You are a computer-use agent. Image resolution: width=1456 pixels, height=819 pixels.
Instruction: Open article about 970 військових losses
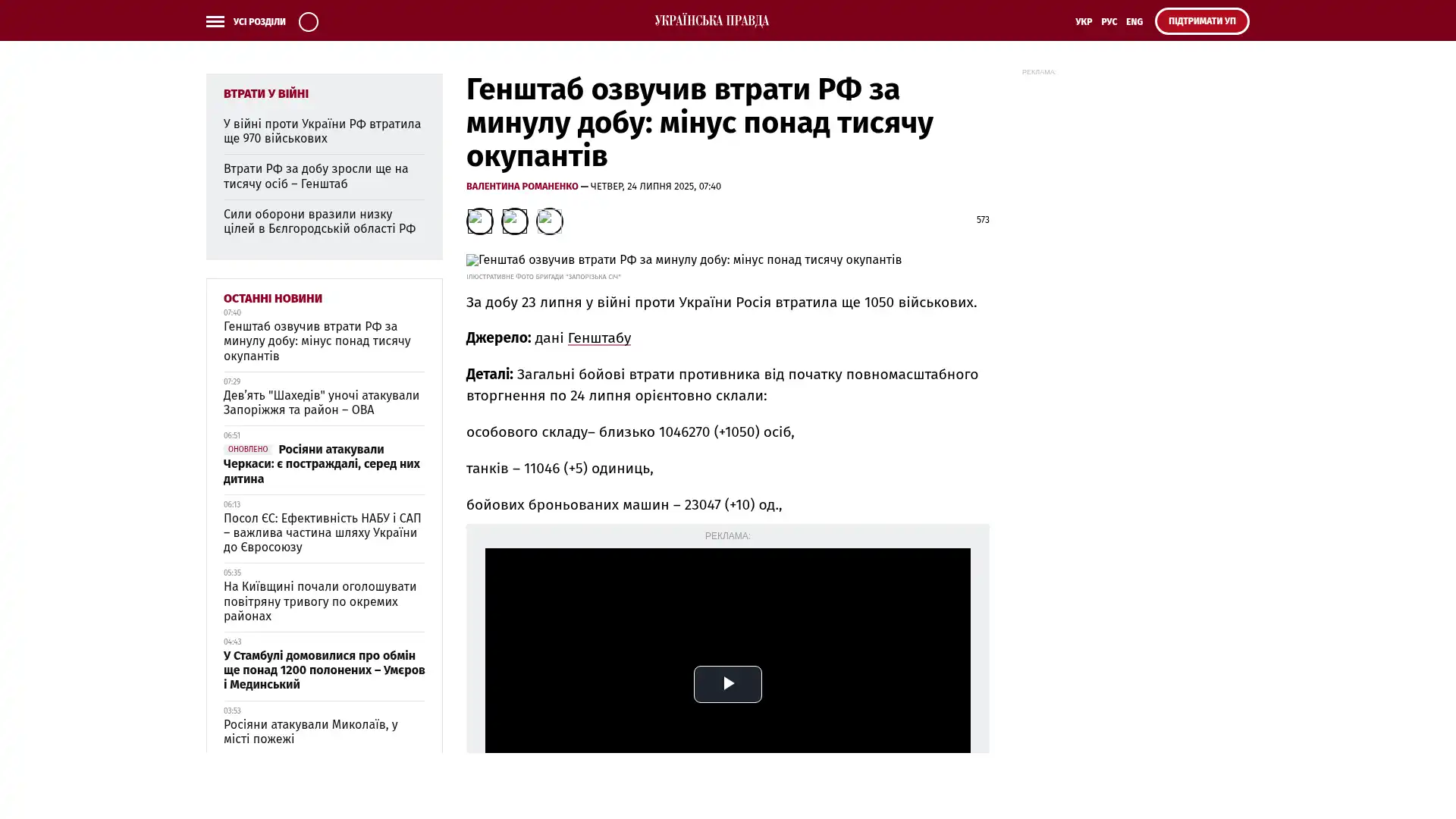322,131
